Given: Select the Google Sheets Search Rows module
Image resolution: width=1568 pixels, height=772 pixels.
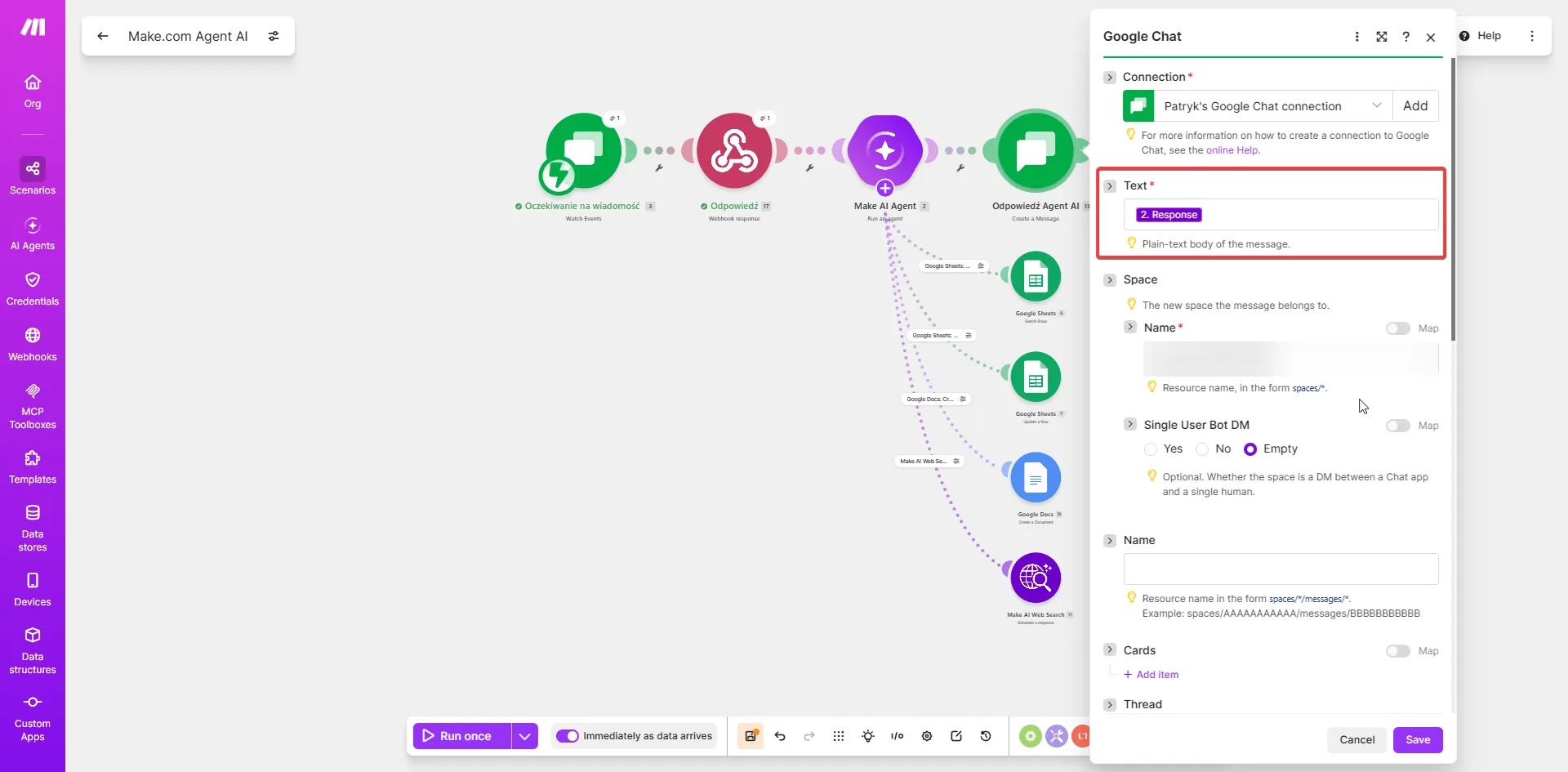Looking at the screenshot, I should [x=1036, y=277].
